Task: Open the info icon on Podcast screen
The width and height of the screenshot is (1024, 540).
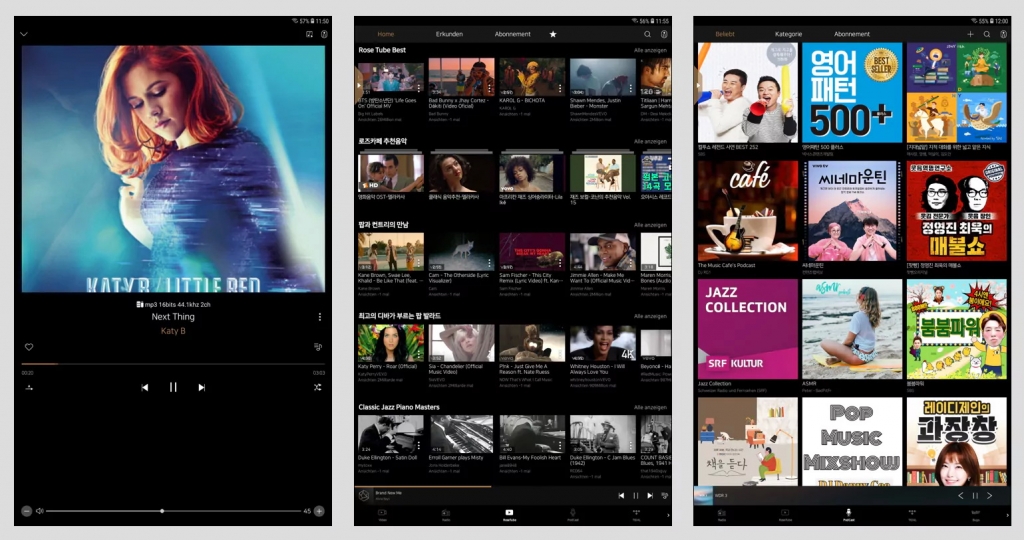Action: click(1003, 34)
